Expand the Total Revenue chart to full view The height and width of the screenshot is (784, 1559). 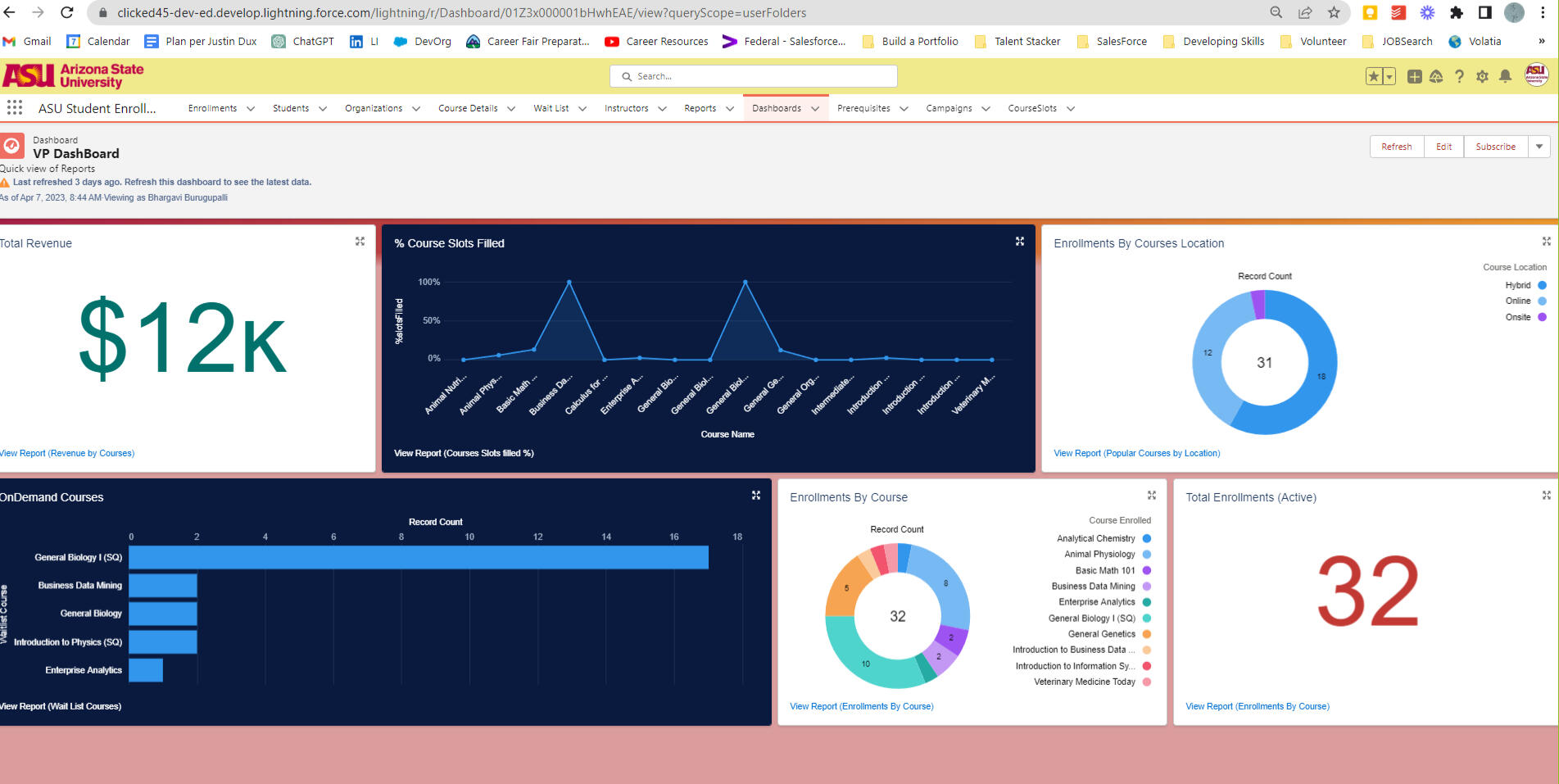click(360, 241)
